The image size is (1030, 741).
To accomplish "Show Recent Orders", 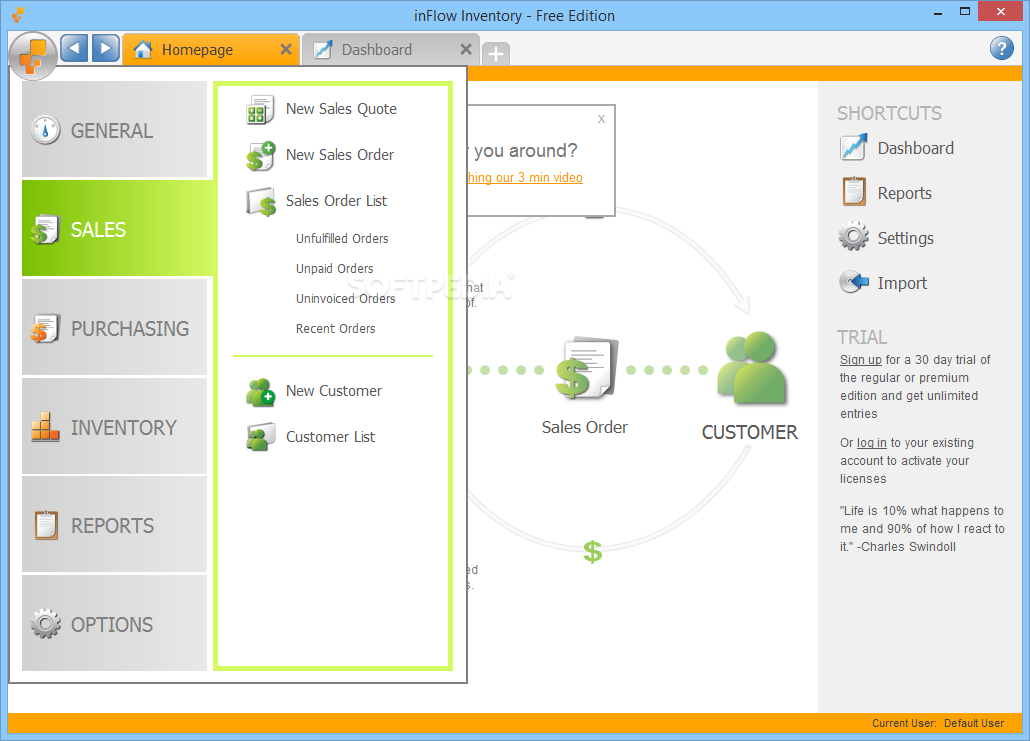I will pyautogui.click(x=336, y=328).
